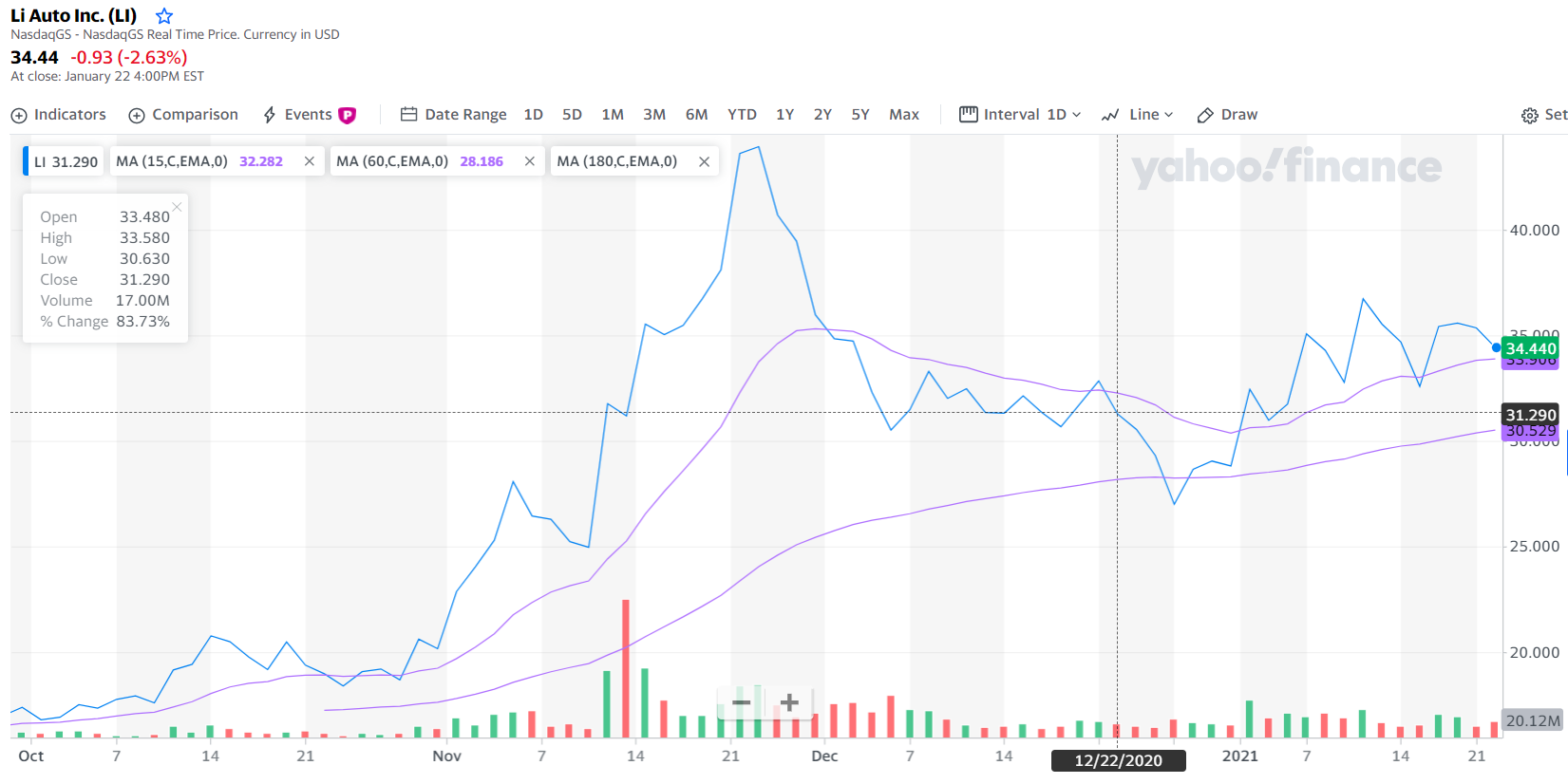Zoom out the chart with minus button
The image size is (1568, 784).
pyautogui.click(x=741, y=702)
